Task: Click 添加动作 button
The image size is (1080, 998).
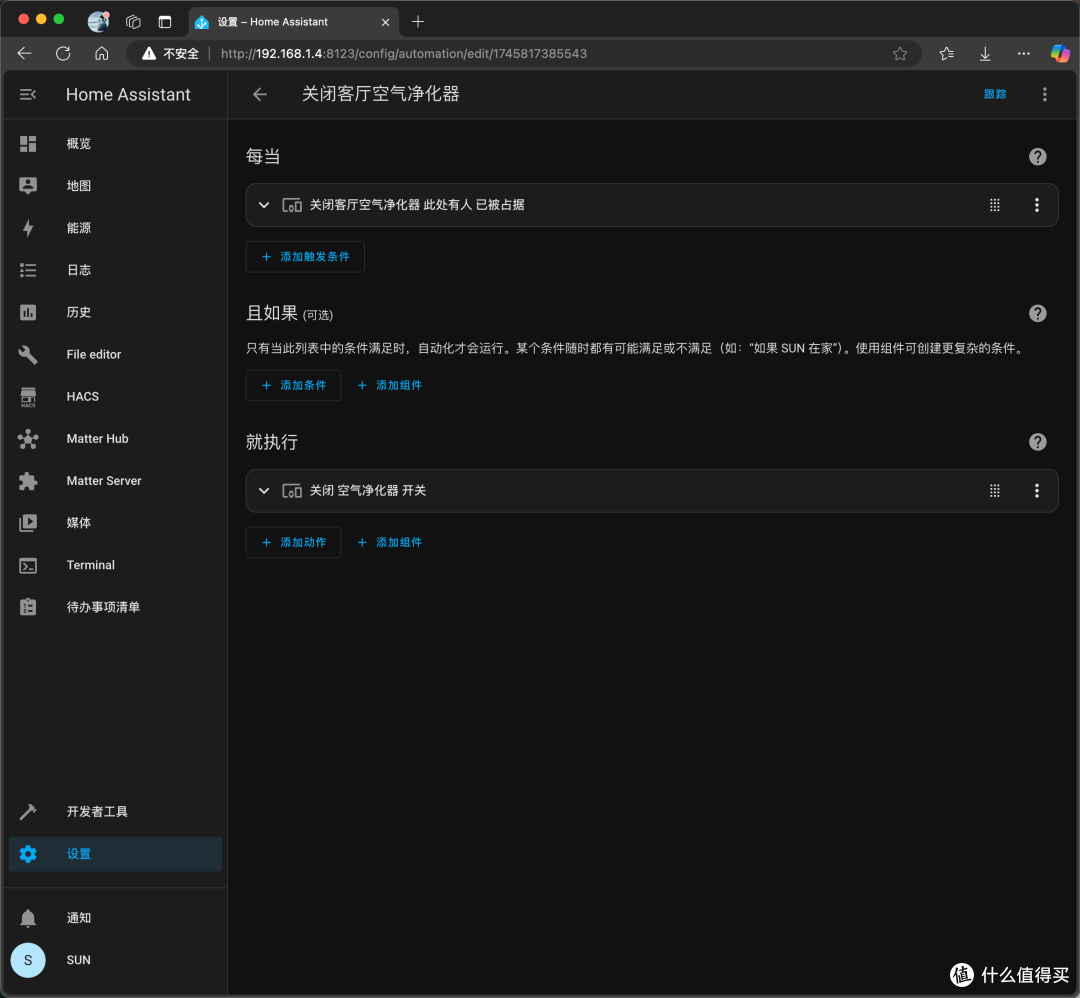Action: tap(293, 543)
